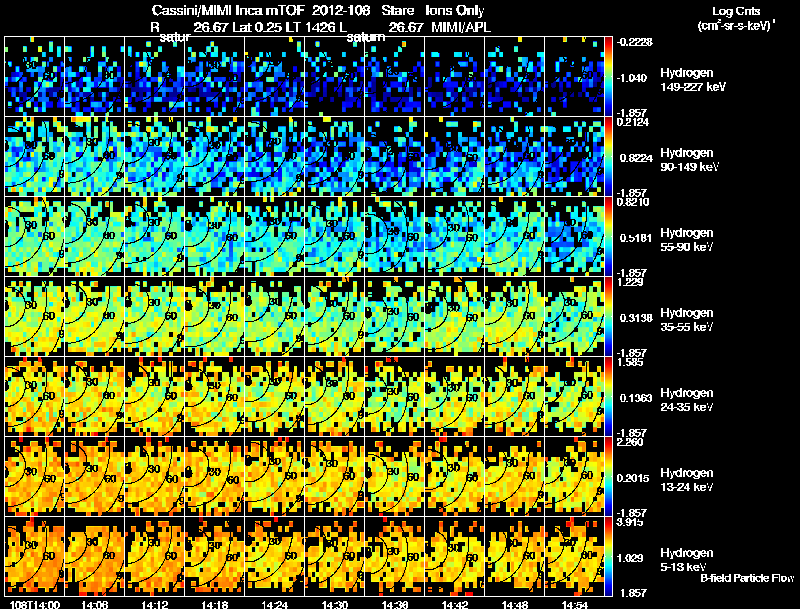Screen dimensions: 800x609
Task: Select the 24-35 keV panel at 14:42
Action: coord(455,396)
